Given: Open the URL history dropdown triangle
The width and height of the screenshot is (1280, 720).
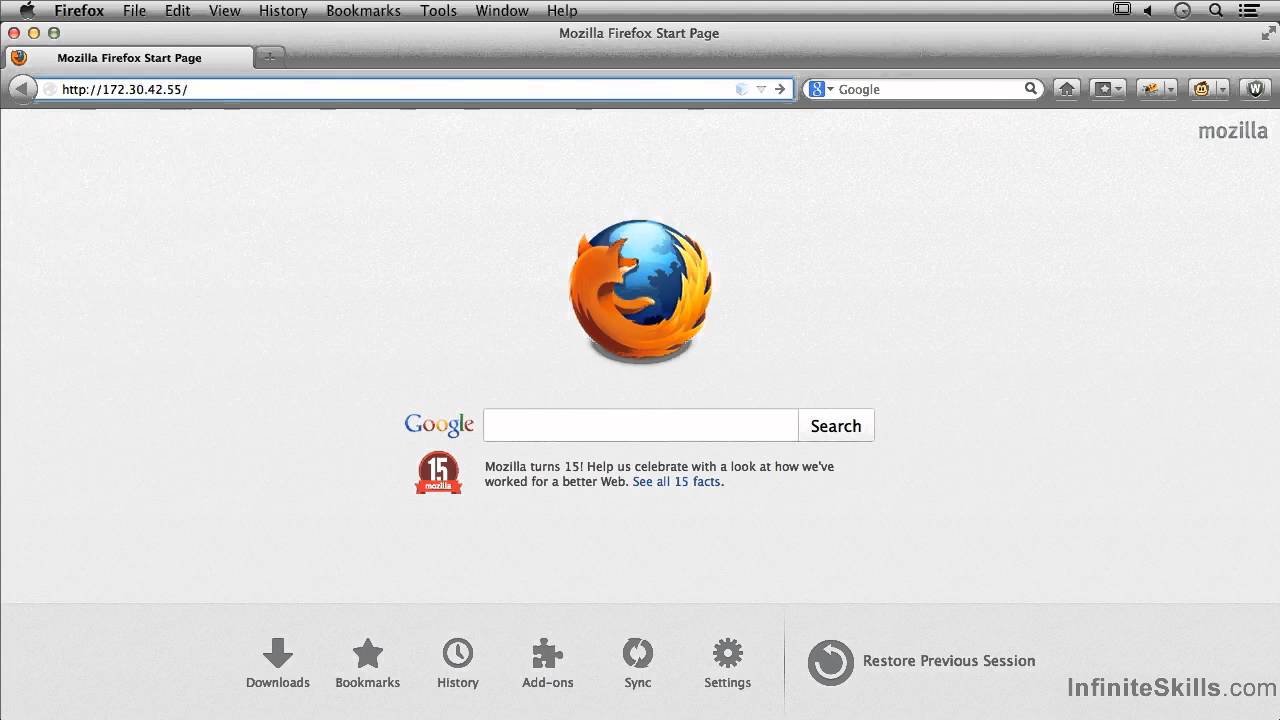Looking at the screenshot, I should (x=761, y=89).
